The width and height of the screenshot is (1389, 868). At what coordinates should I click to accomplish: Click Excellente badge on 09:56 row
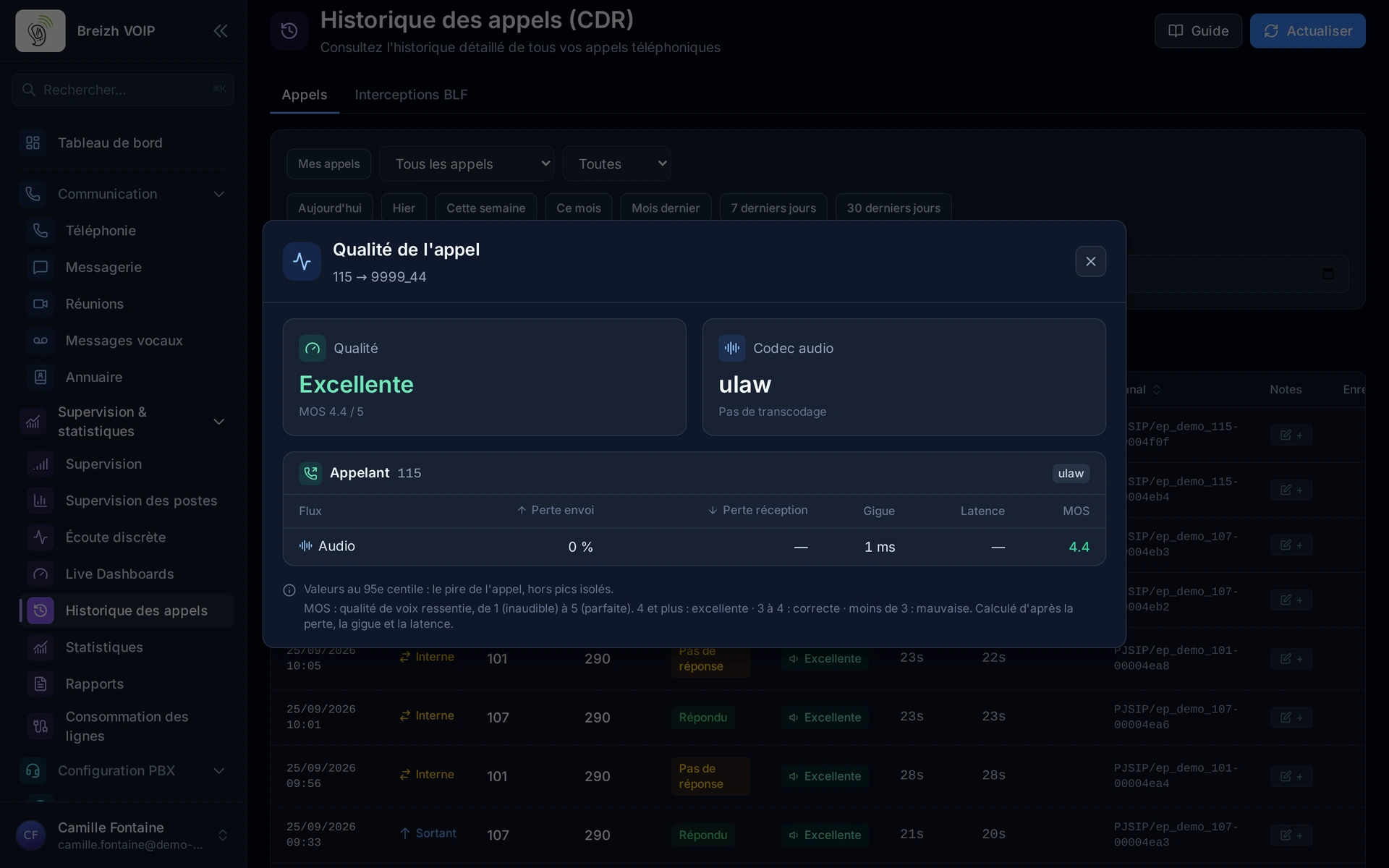(x=825, y=776)
